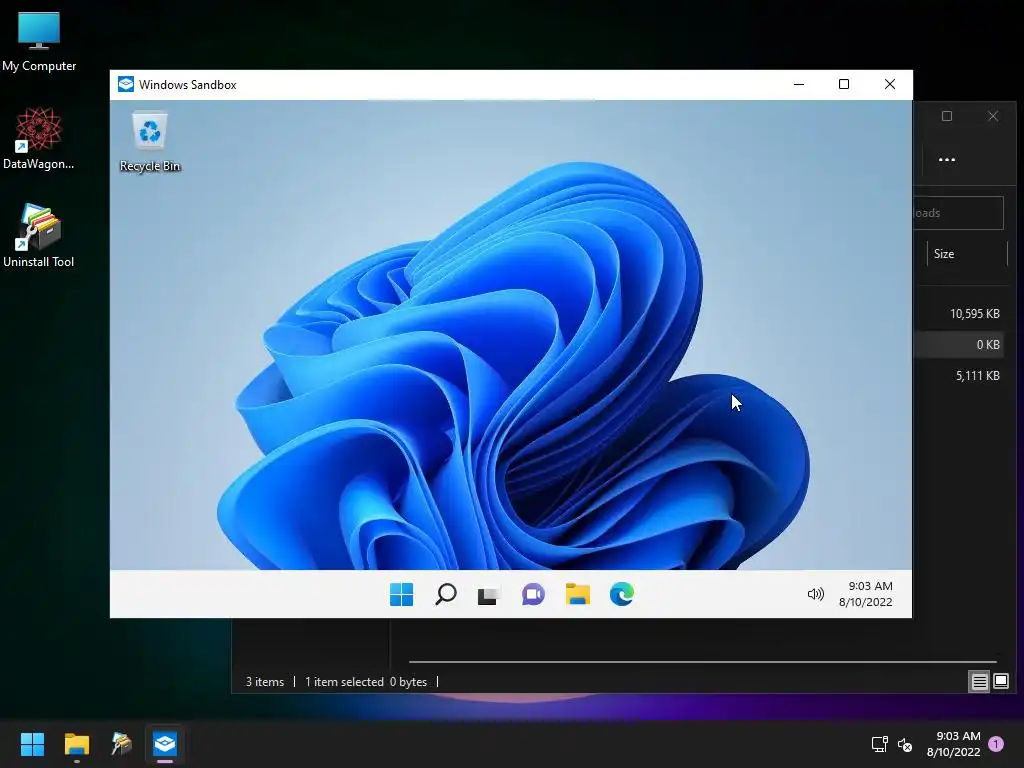Click Windows Sandbox icon in host taskbar

coord(165,744)
